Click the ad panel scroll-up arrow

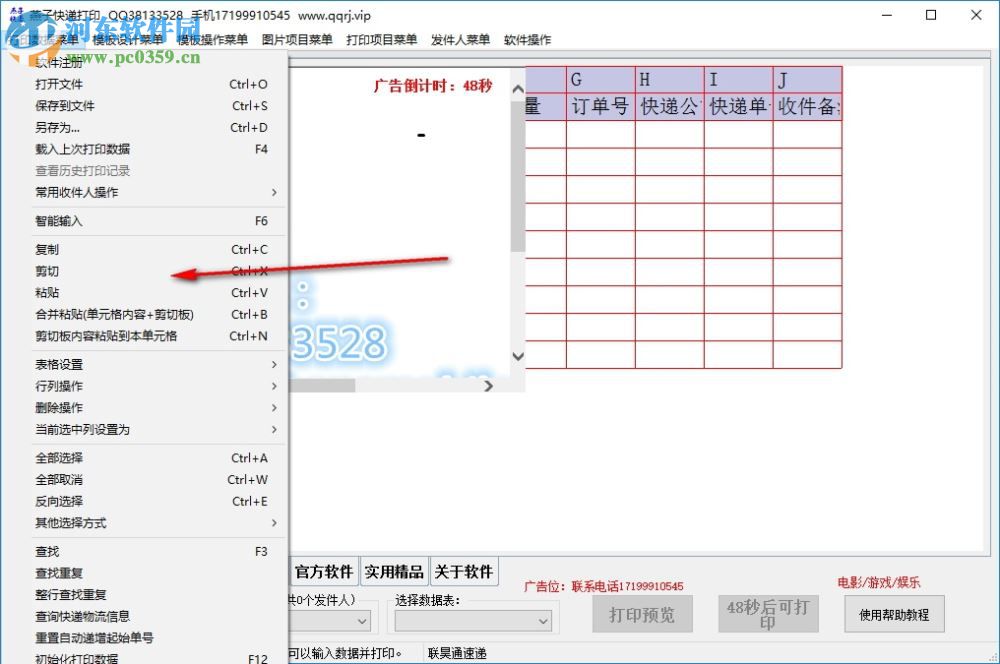click(518, 89)
